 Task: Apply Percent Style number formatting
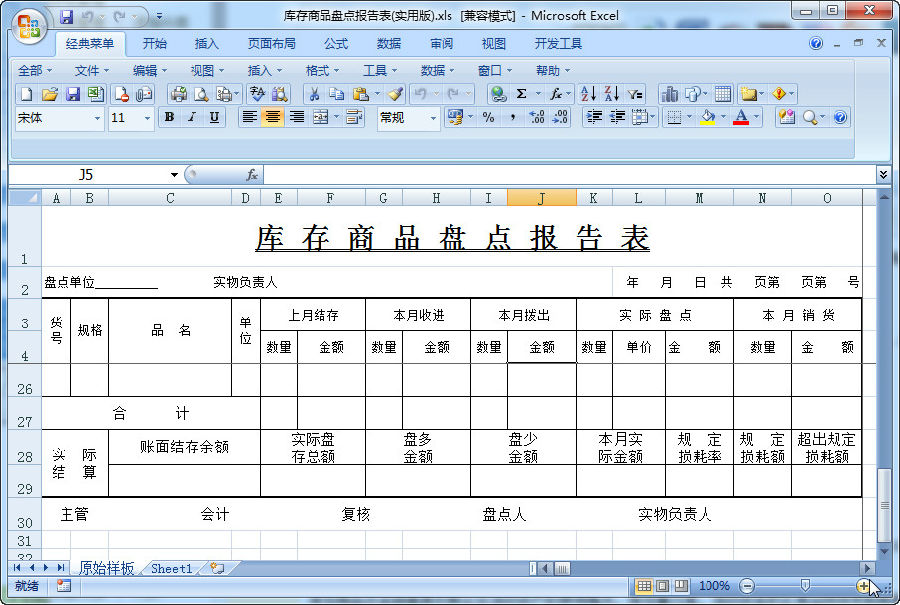point(489,117)
